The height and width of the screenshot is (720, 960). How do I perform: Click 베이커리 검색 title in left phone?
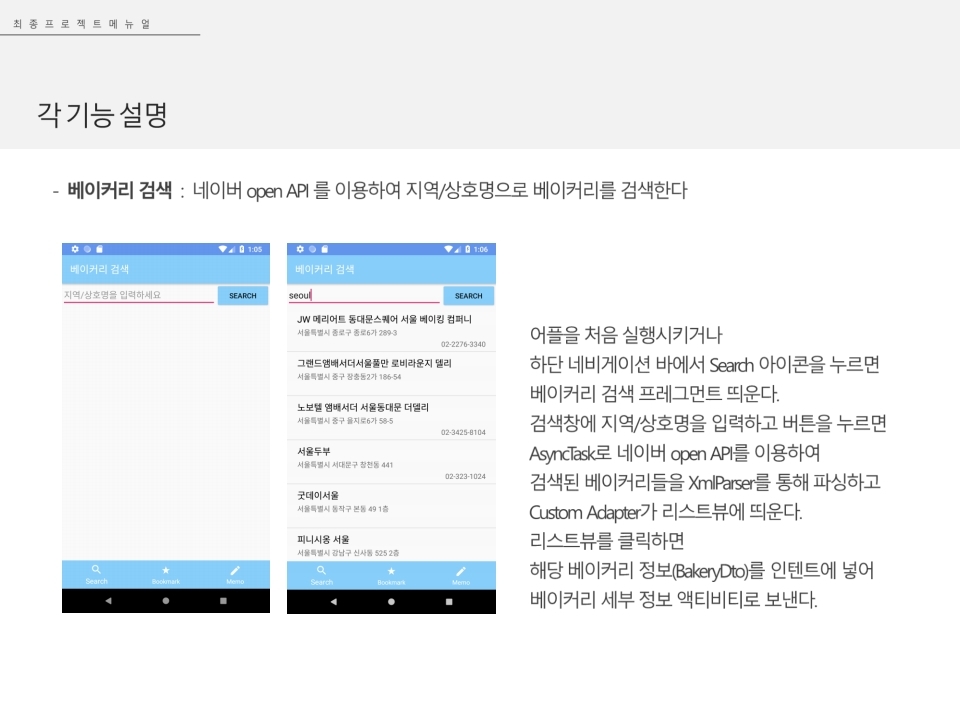(99, 269)
